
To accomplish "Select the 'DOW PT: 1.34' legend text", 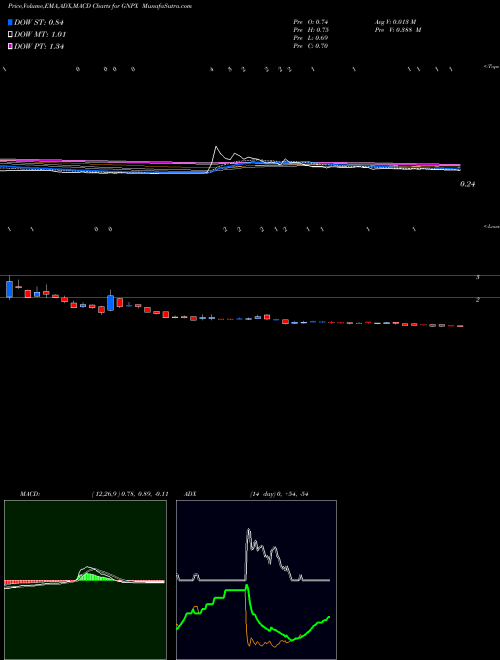I will 39,47.
